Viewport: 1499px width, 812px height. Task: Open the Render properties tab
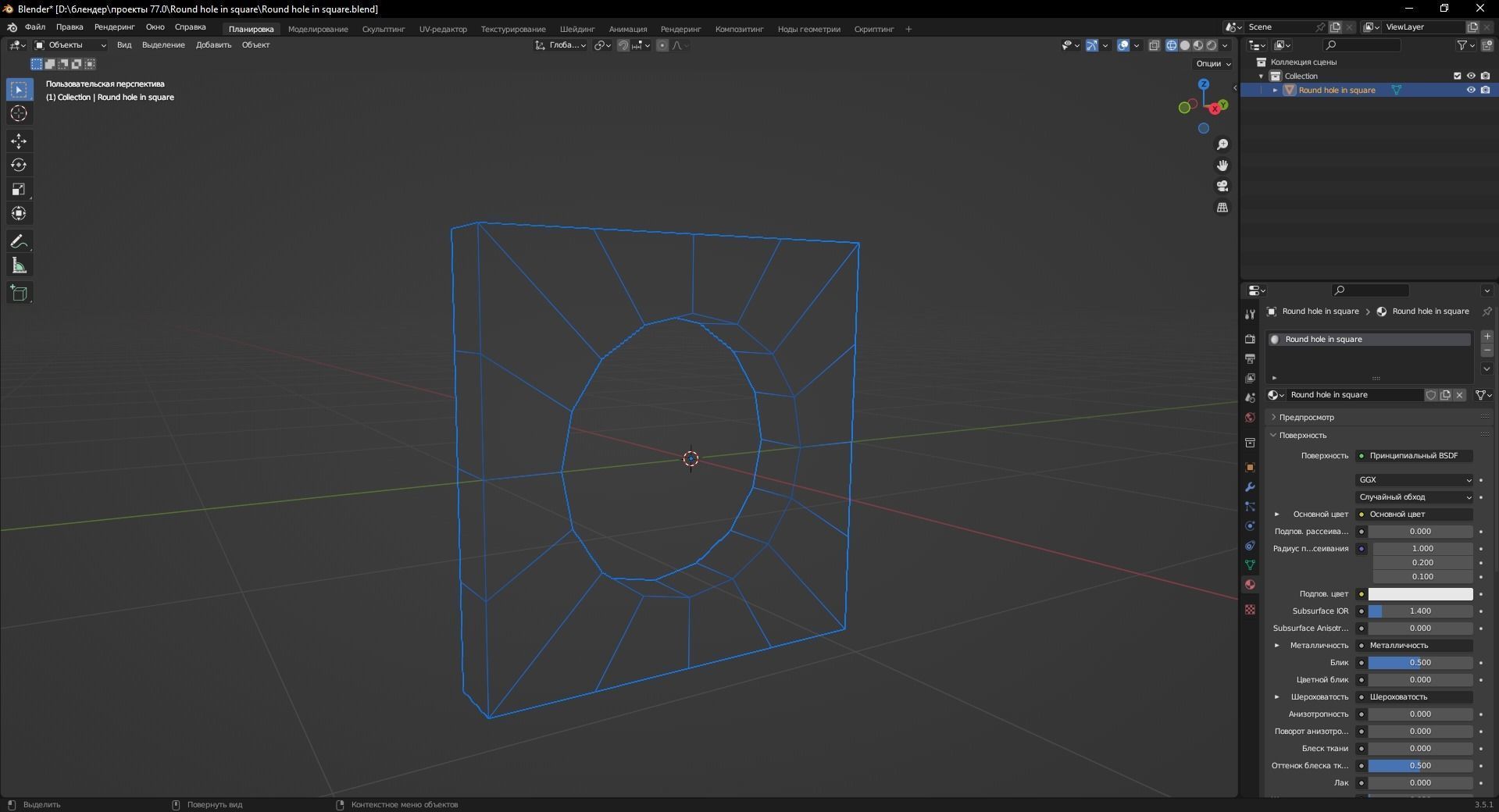pyautogui.click(x=1250, y=339)
